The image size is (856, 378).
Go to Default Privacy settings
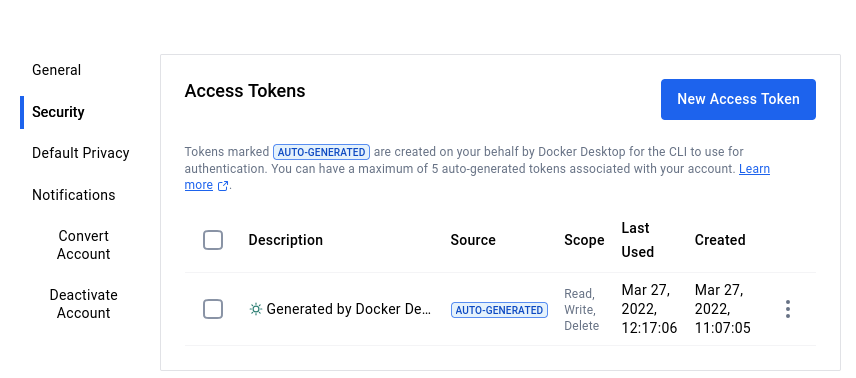click(81, 153)
